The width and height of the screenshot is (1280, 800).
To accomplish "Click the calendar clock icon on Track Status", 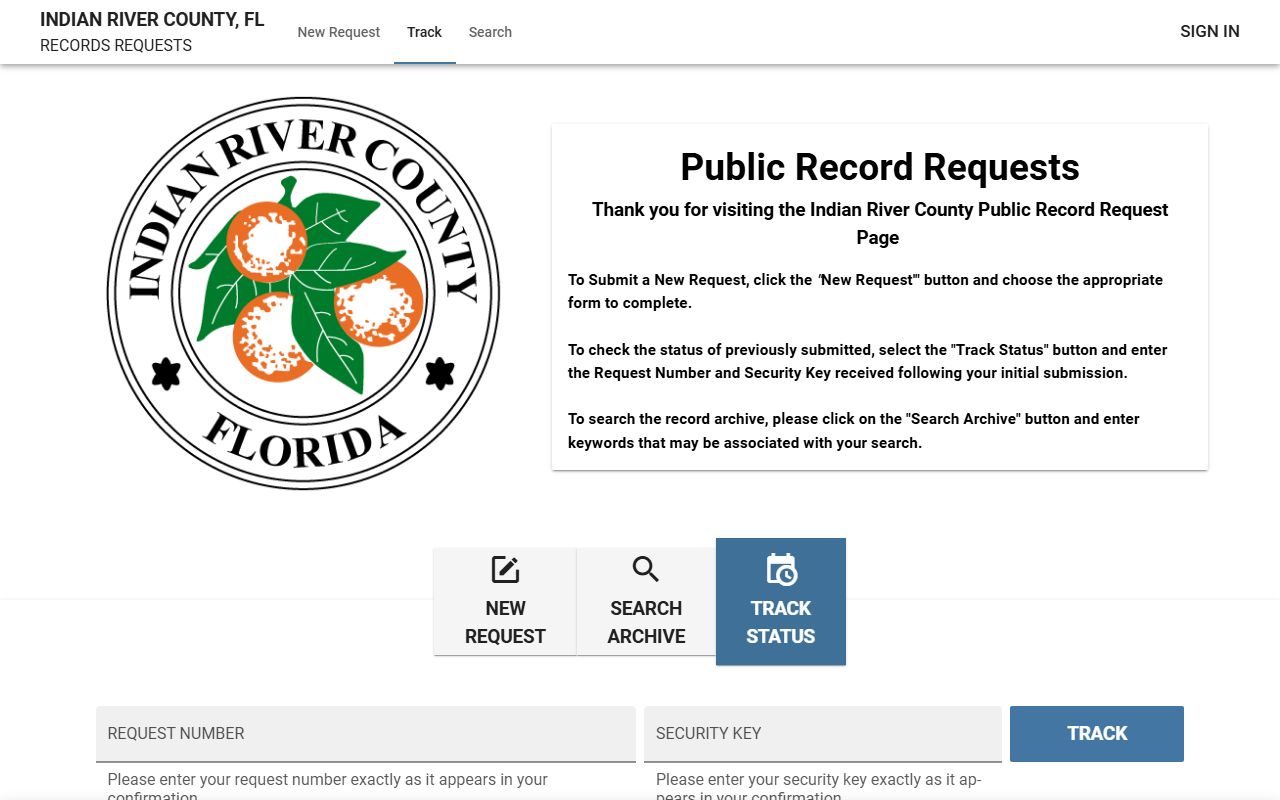I will [781, 570].
